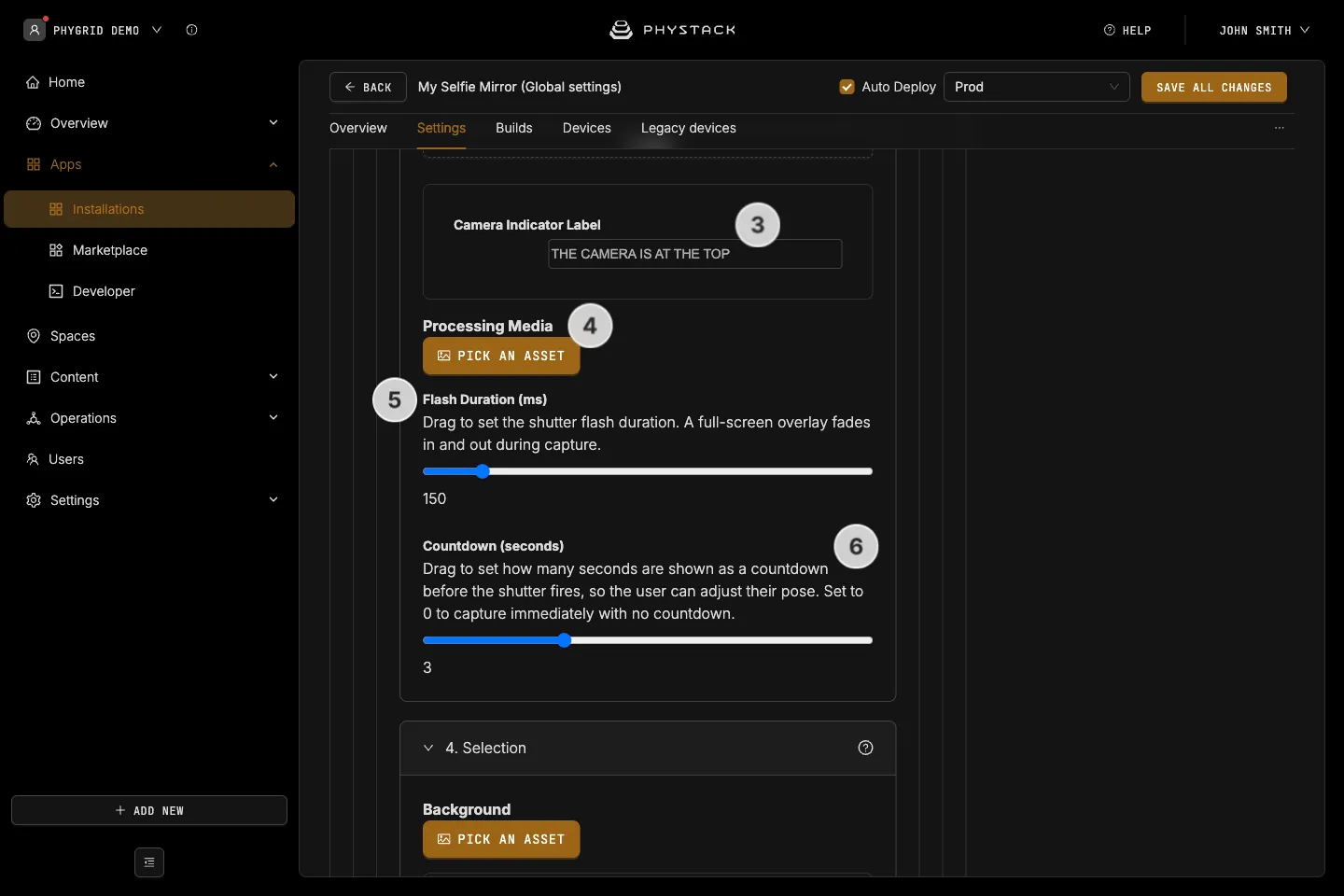Switch to the Legacy devices tab
The width and height of the screenshot is (1344, 896).
(x=689, y=128)
